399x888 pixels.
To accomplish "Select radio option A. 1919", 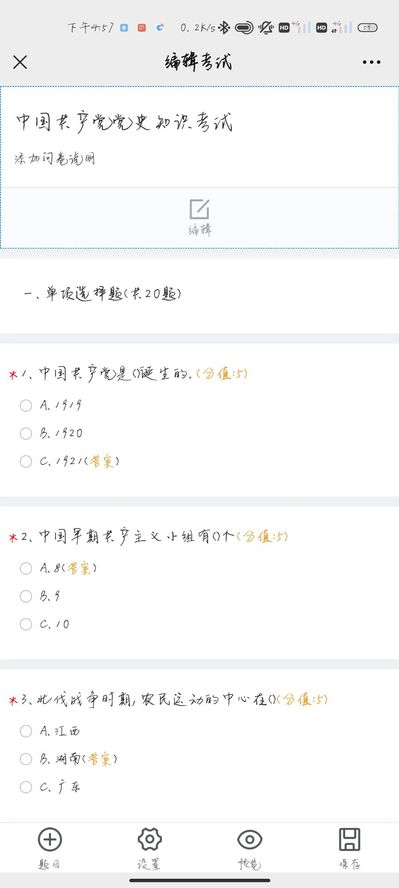I will 26,405.
